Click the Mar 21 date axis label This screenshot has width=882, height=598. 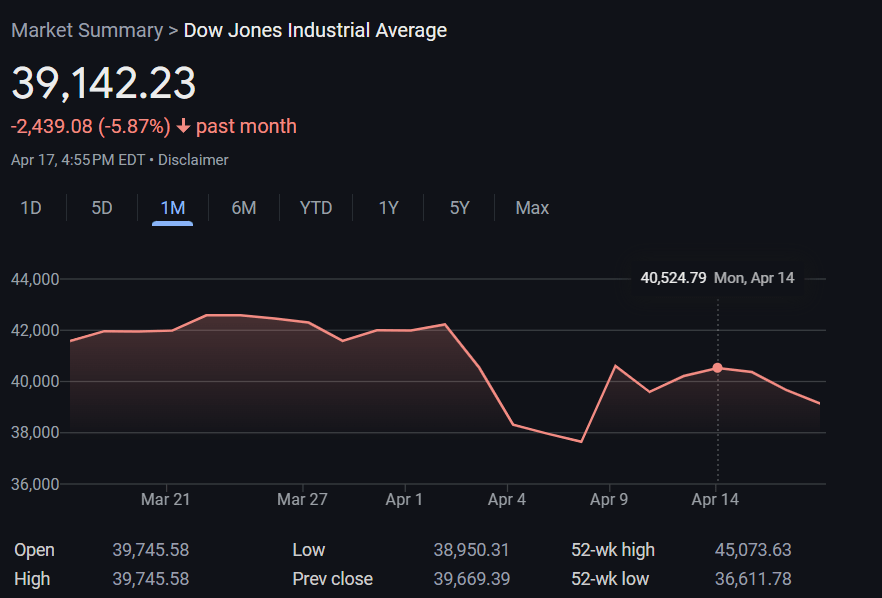pos(165,499)
